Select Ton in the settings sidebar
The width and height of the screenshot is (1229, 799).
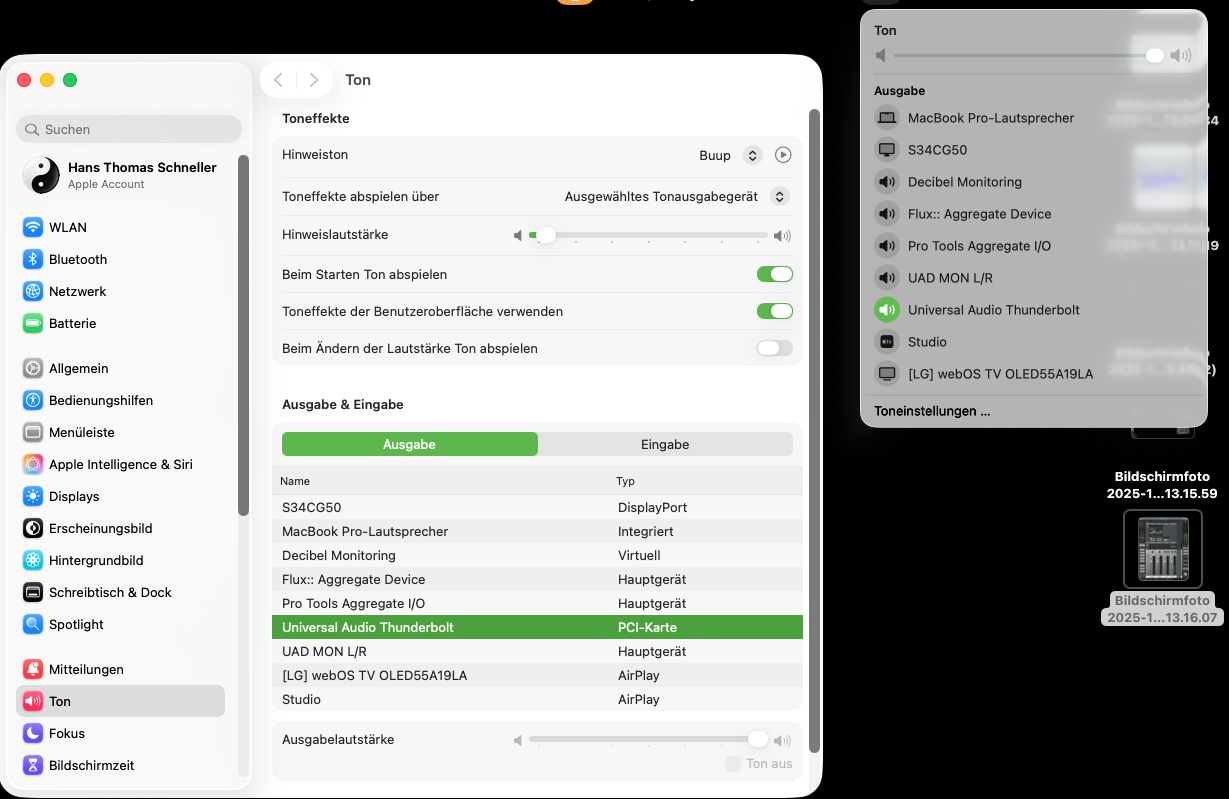pos(120,701)
